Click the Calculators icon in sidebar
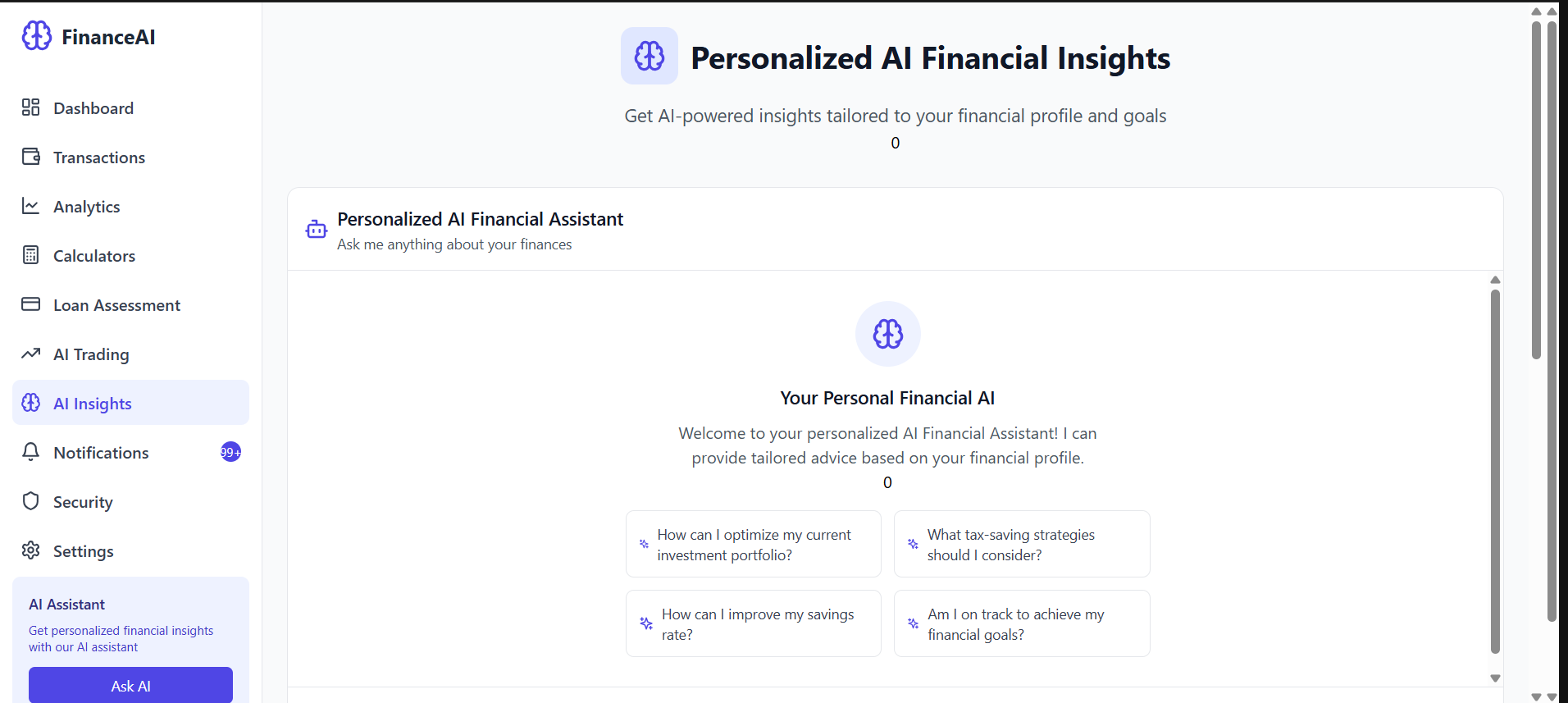 click(x=31, y=255)
